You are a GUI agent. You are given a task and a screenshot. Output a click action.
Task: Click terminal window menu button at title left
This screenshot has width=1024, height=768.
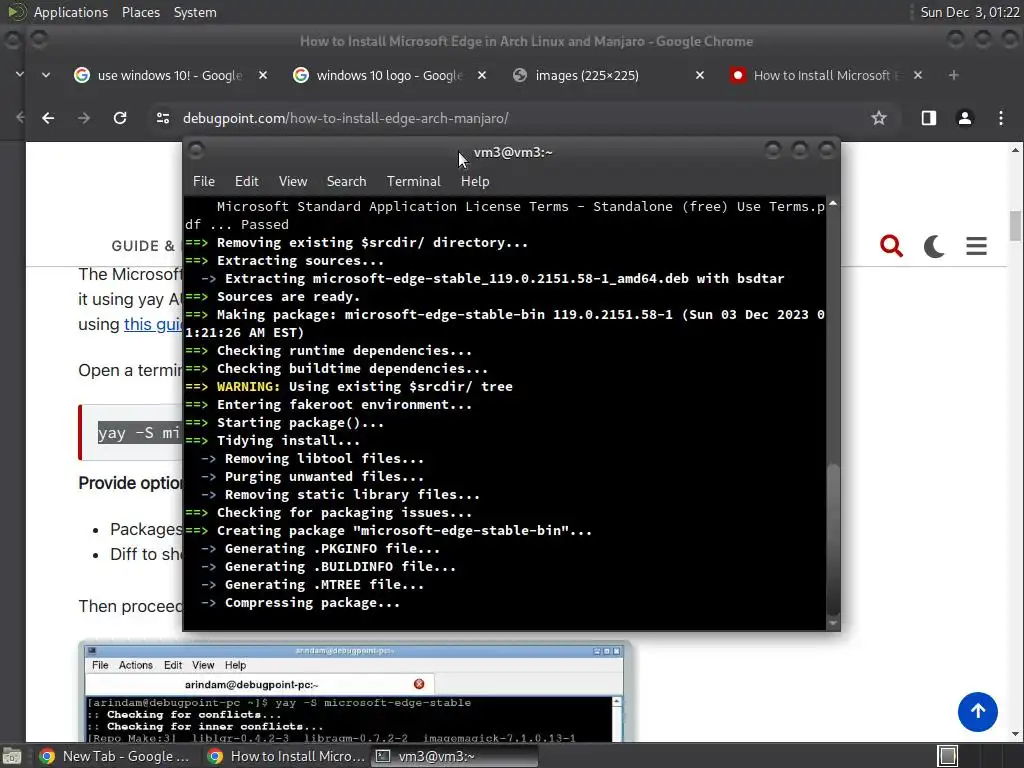click(196, 151)
